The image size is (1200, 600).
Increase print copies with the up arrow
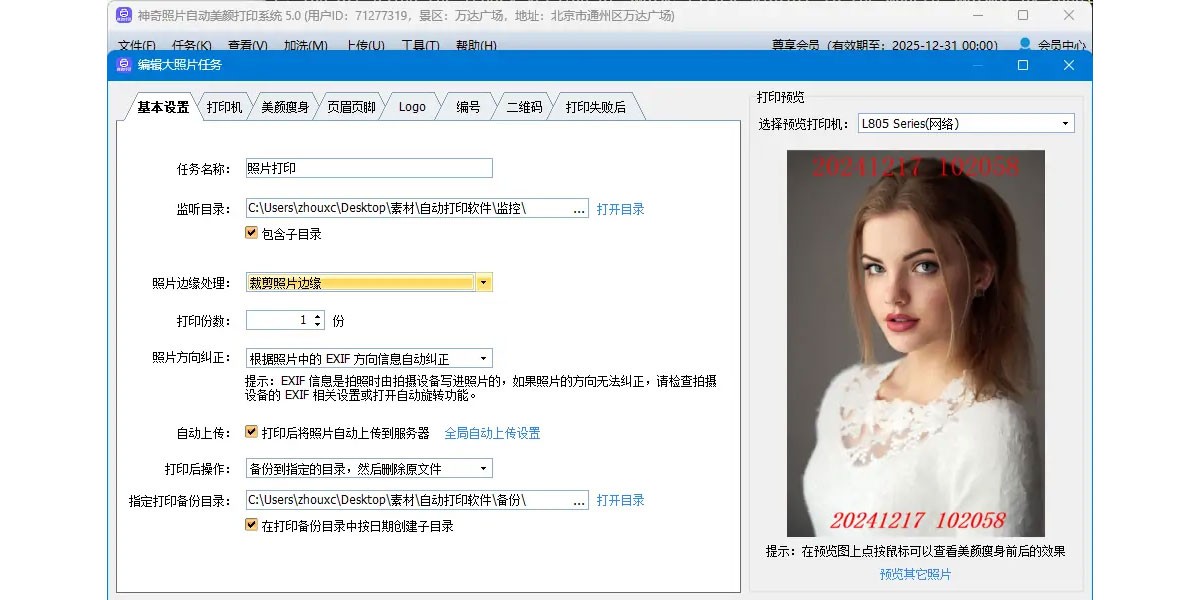(318, 316)
